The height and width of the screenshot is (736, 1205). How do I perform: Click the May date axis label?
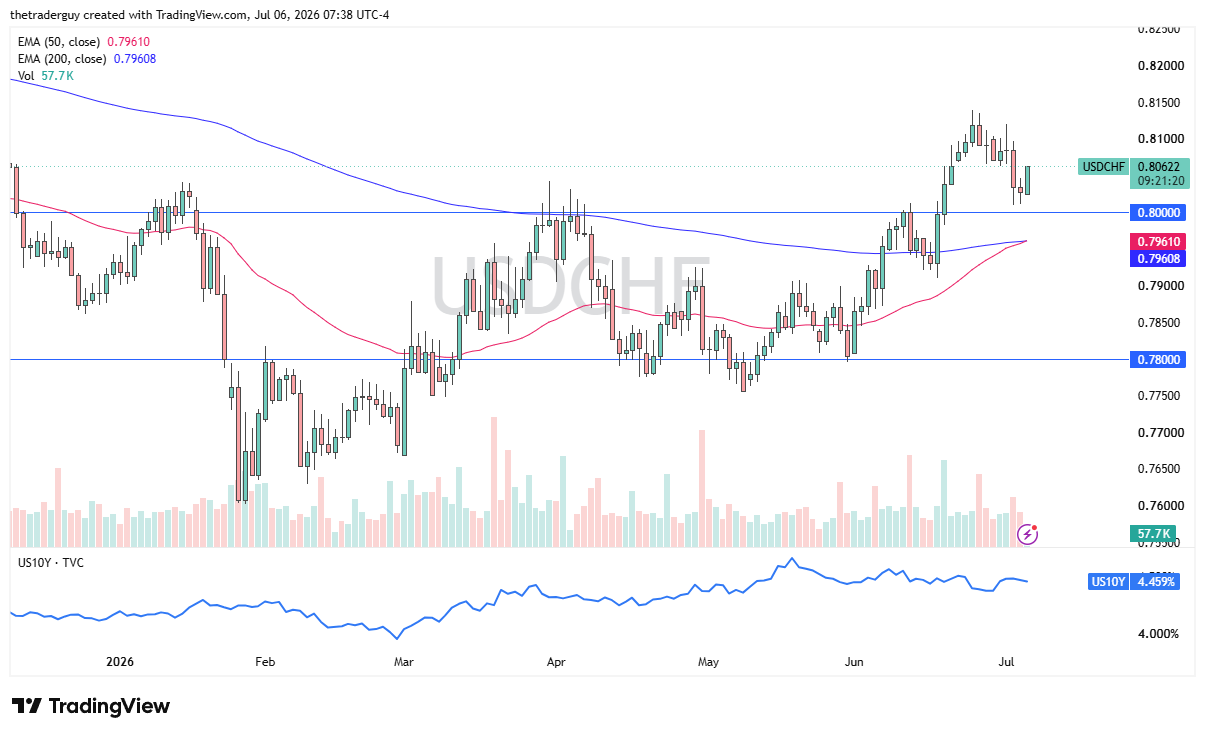708,662
